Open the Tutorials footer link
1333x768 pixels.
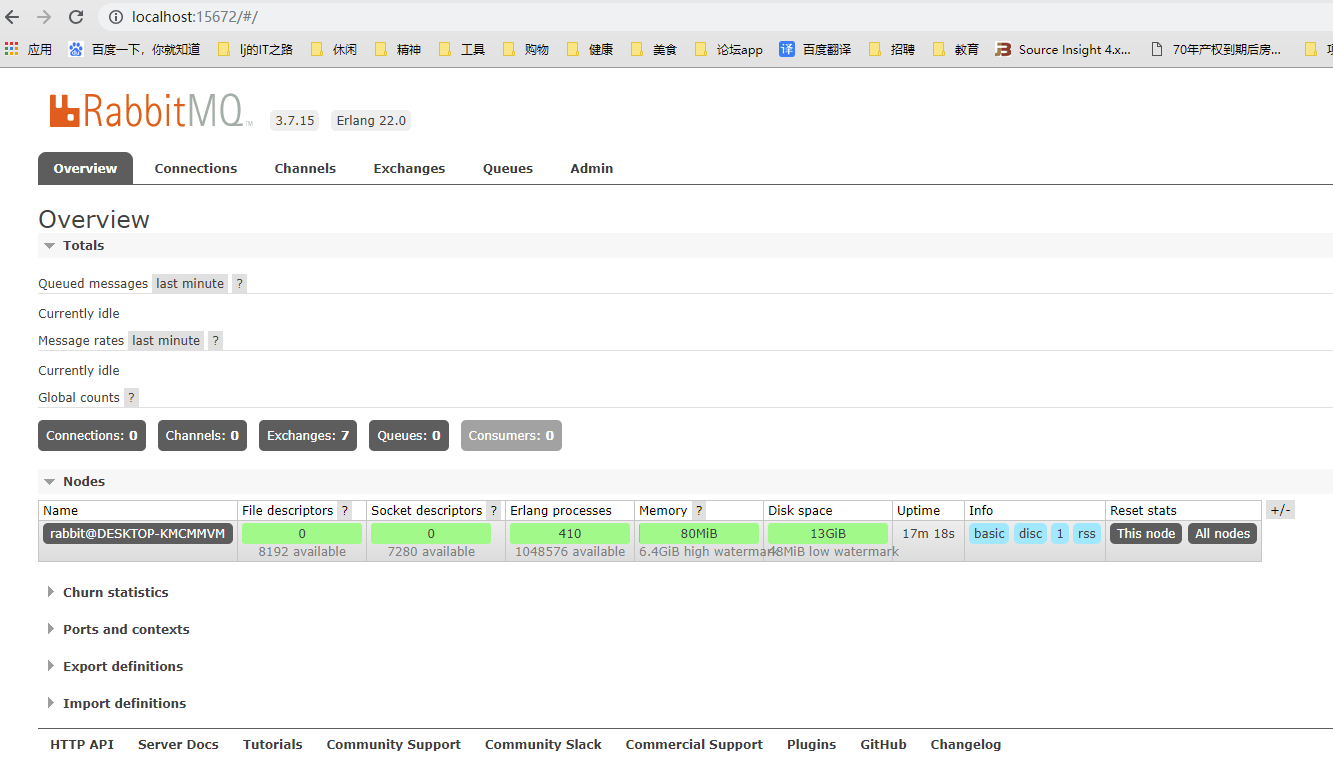click(272, 745)
